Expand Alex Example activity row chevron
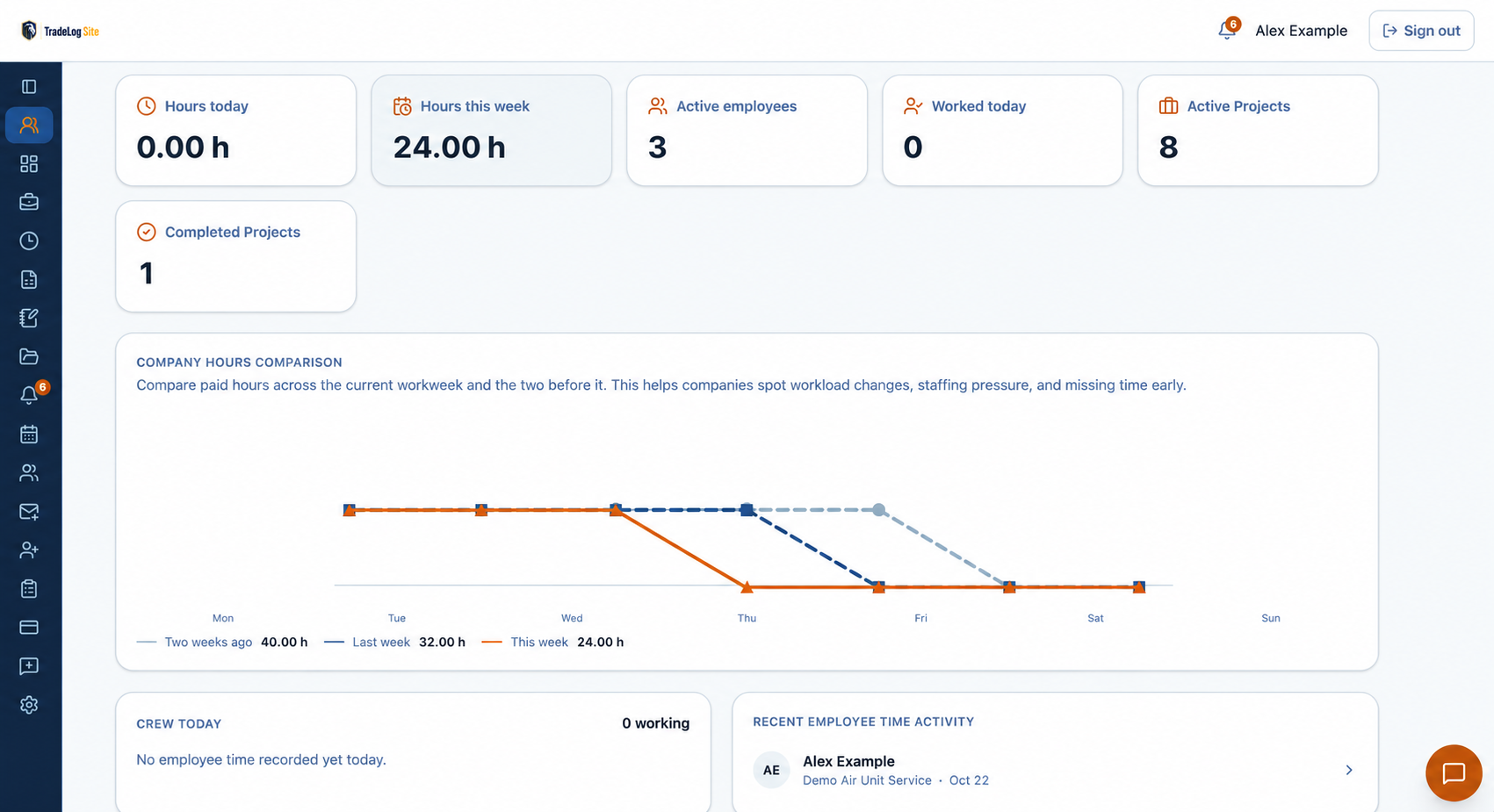 coord(1349,770)
